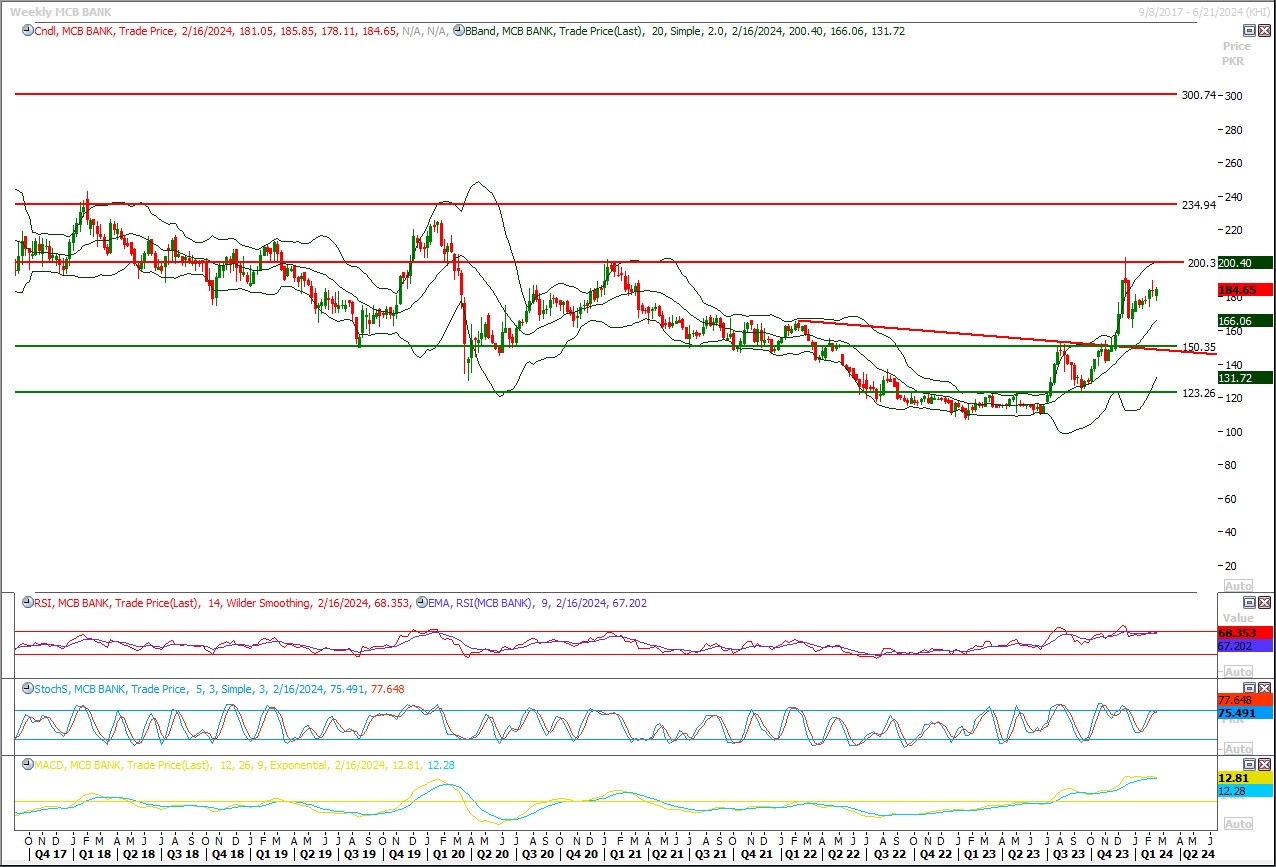Click the 12.81 MACD value tag

[x=1243, y=777]
